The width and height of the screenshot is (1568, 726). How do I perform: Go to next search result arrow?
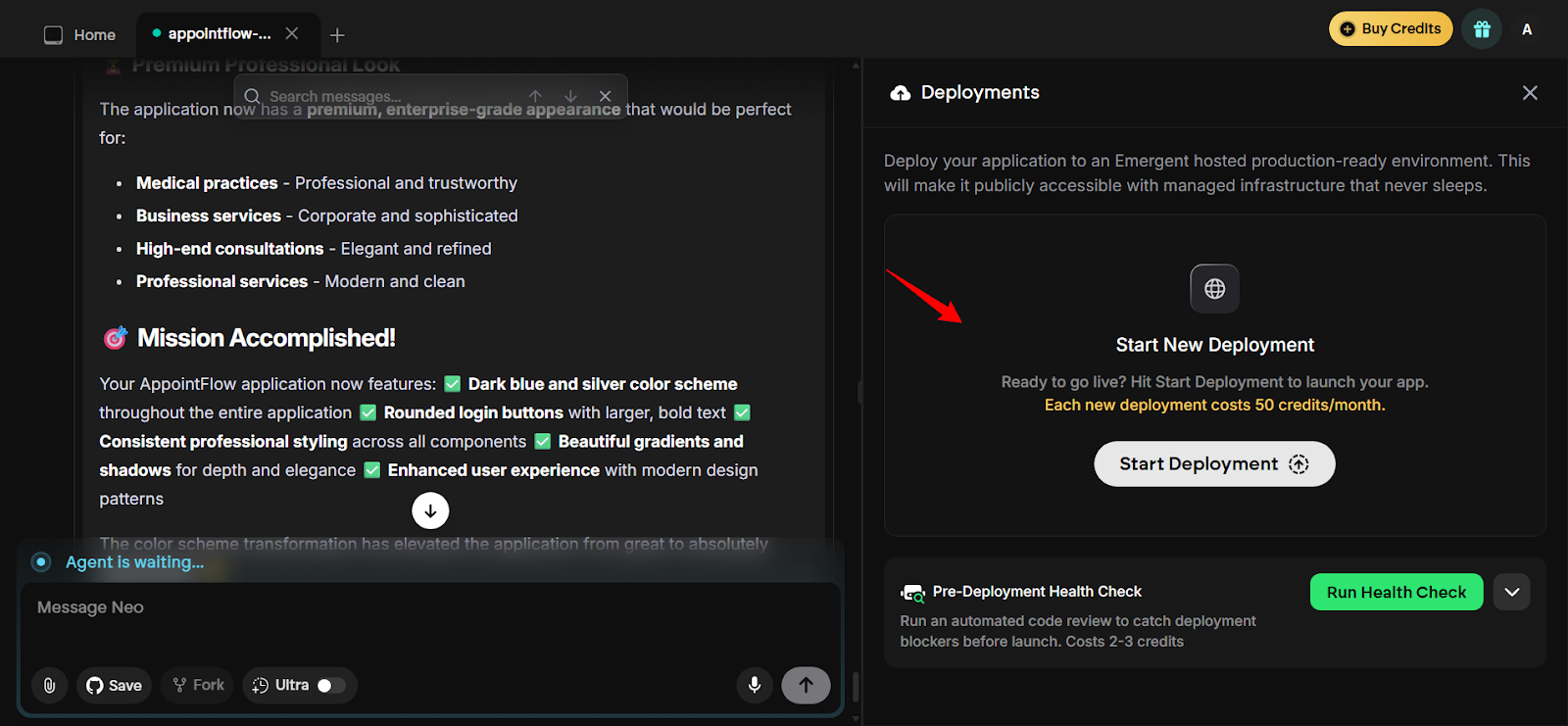(570, 96)
